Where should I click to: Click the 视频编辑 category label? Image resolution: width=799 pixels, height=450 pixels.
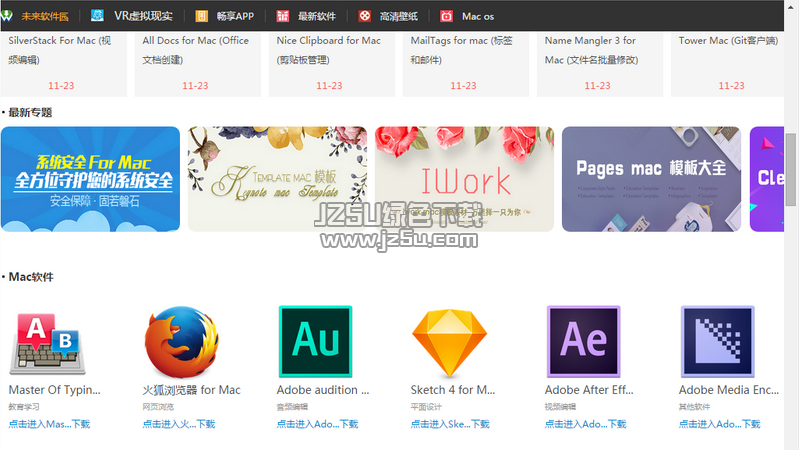(x=560, y=407)
